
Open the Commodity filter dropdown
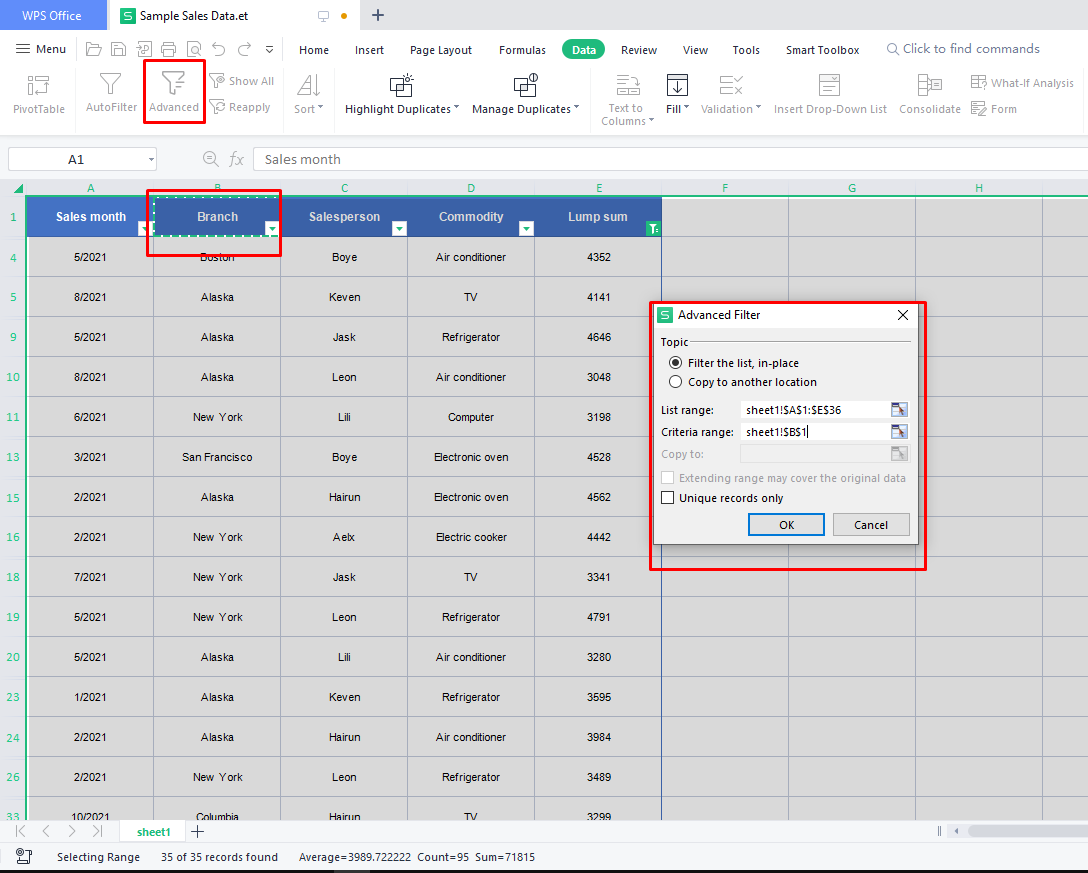pyautogui.click(x=526, y=228)
